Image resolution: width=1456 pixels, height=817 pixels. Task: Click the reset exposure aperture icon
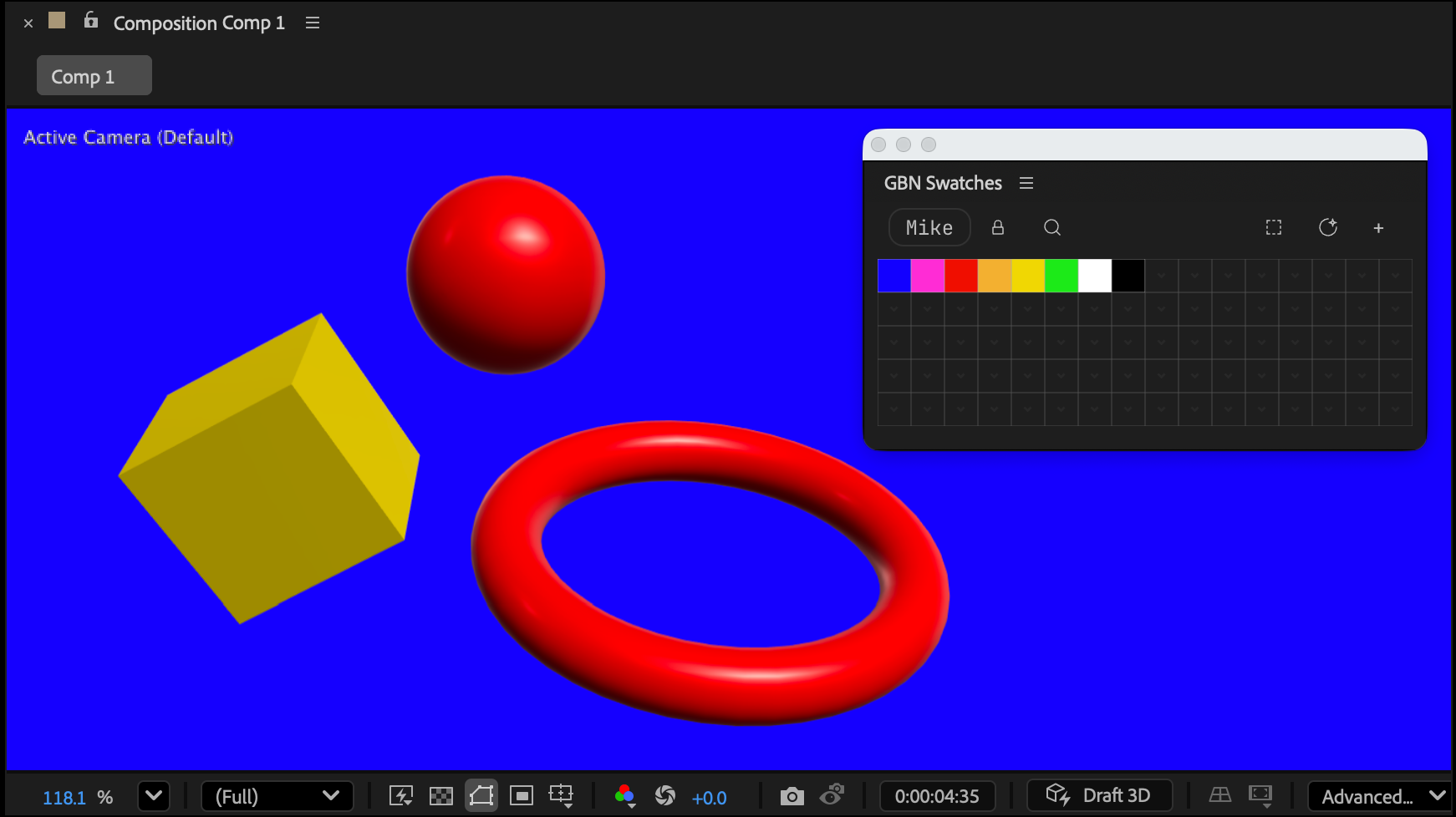[665, 796]
